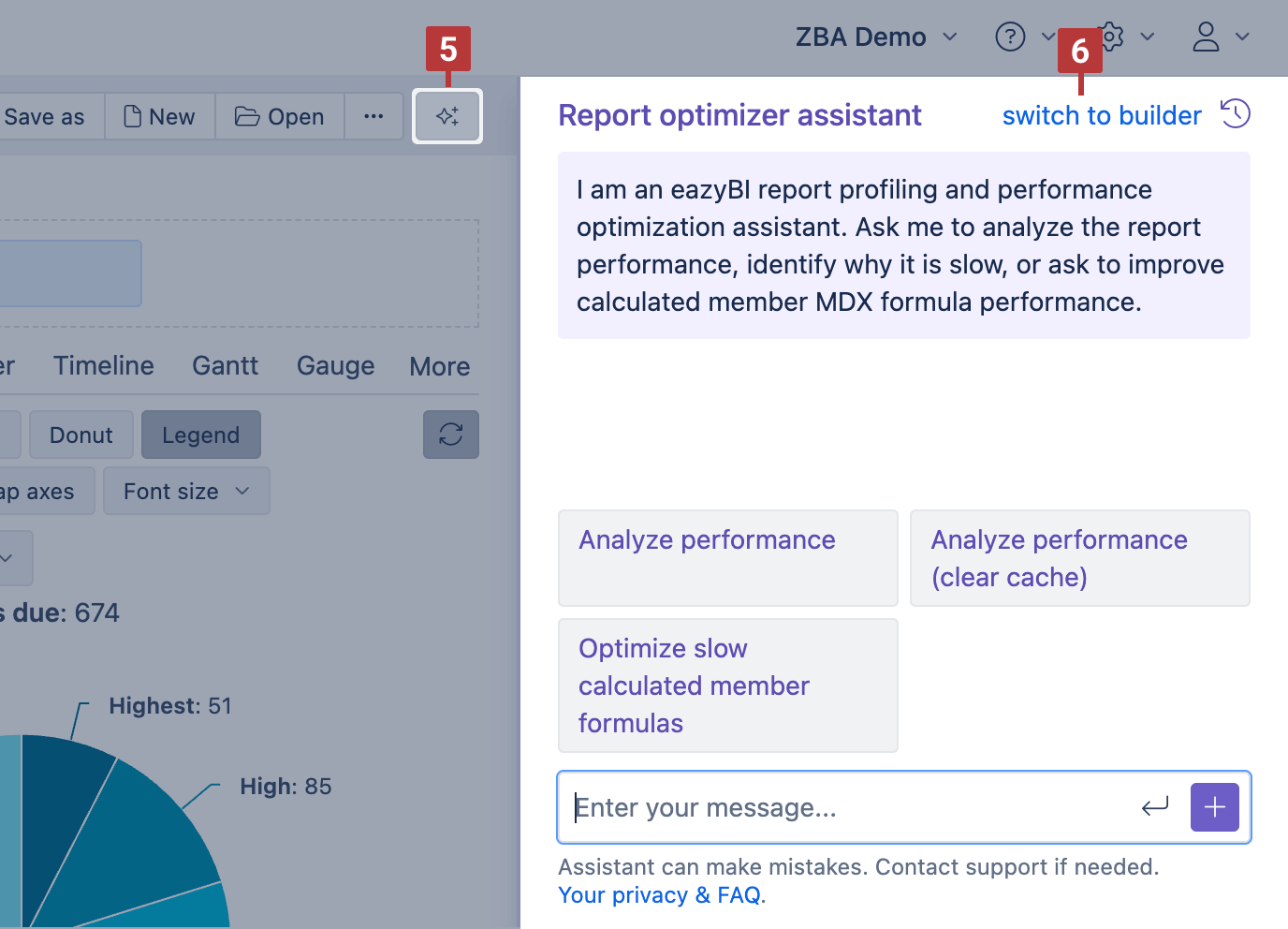Enable the Donut chart style
The width and height of the screenshot is (1288, 929).
coord(80,435)
